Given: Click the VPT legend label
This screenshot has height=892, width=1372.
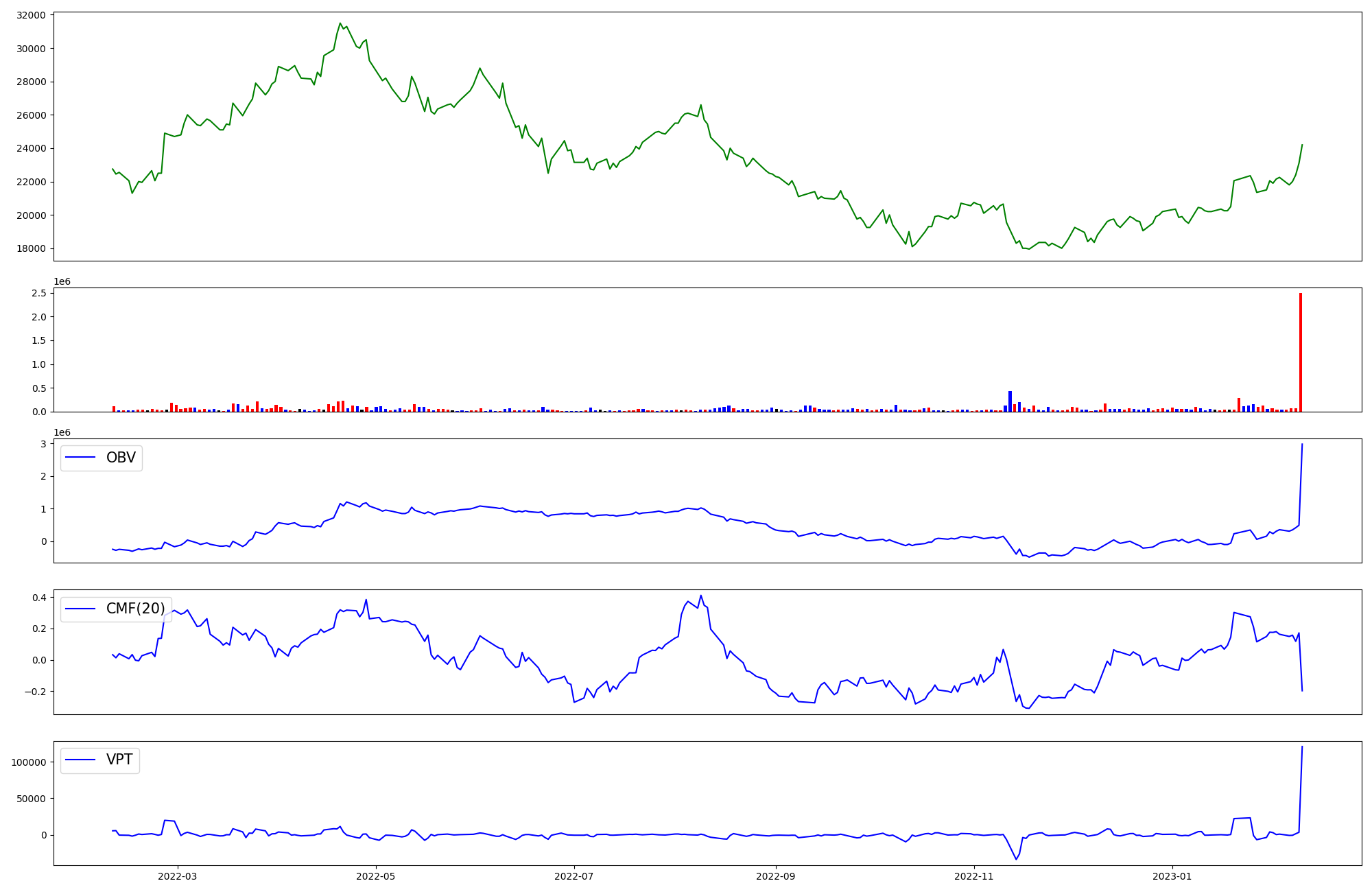Looking at the screenshot, I should 119,760.
